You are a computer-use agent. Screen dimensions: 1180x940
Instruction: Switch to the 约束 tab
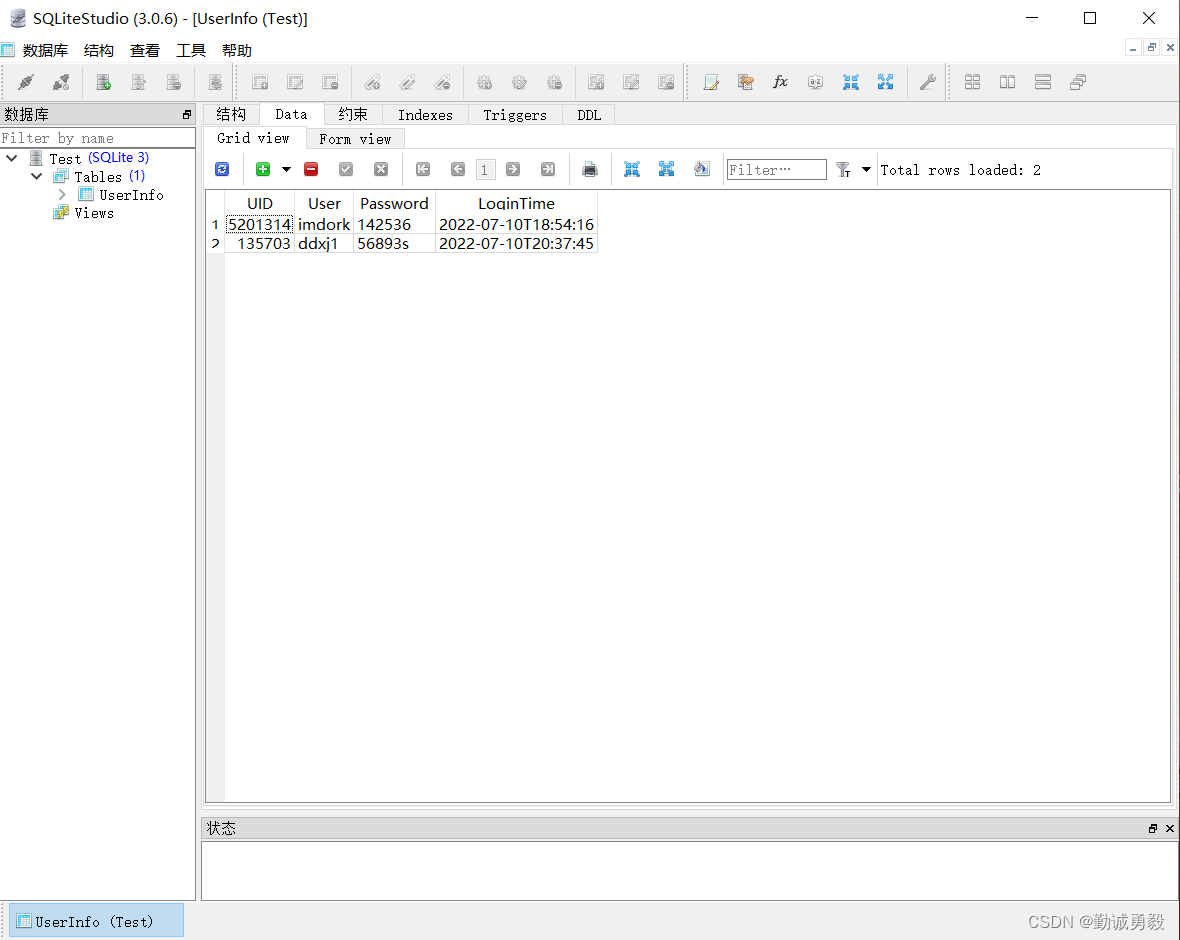click(353, 114)
